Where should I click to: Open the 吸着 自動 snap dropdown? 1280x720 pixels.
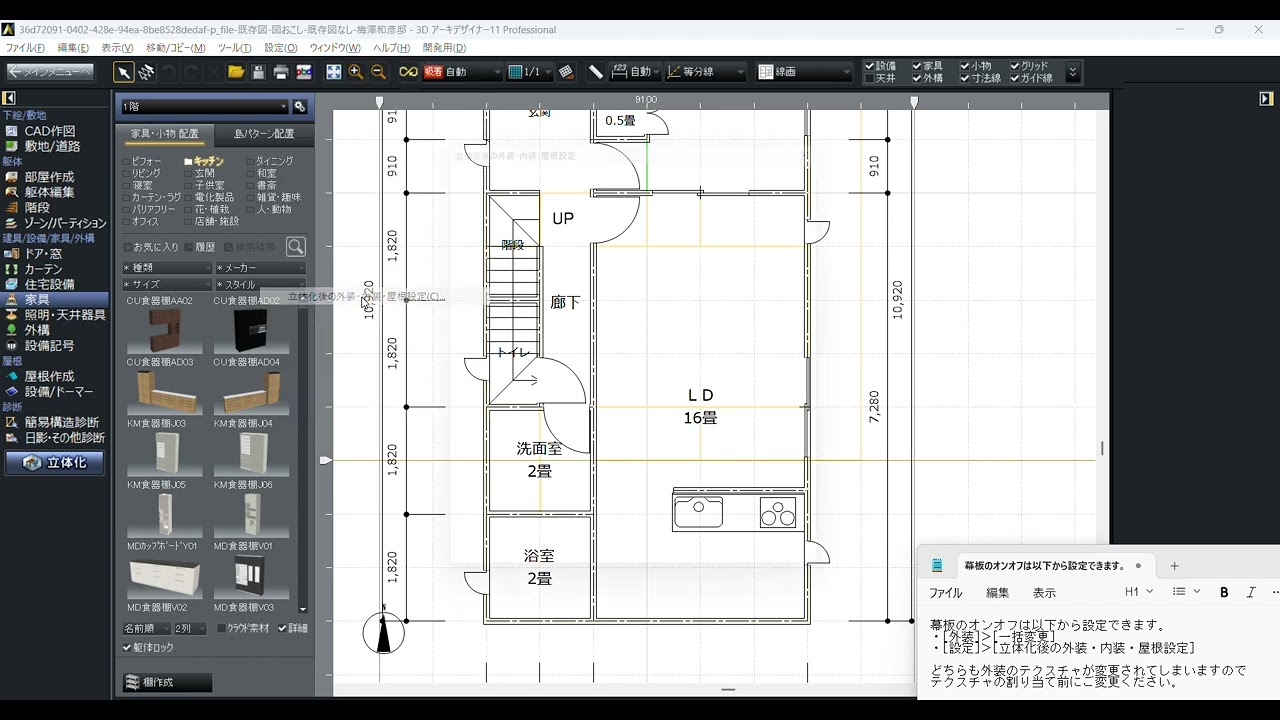coord(462,72)
